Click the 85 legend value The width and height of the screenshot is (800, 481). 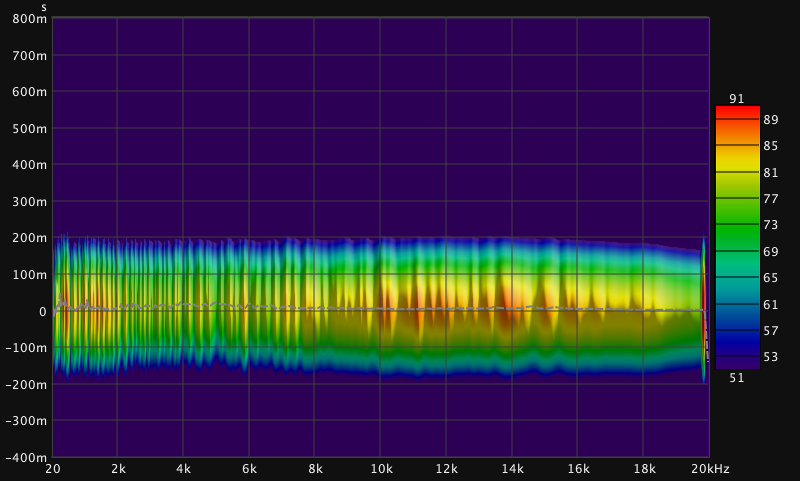pyautogui.click(x=771, y=146)
